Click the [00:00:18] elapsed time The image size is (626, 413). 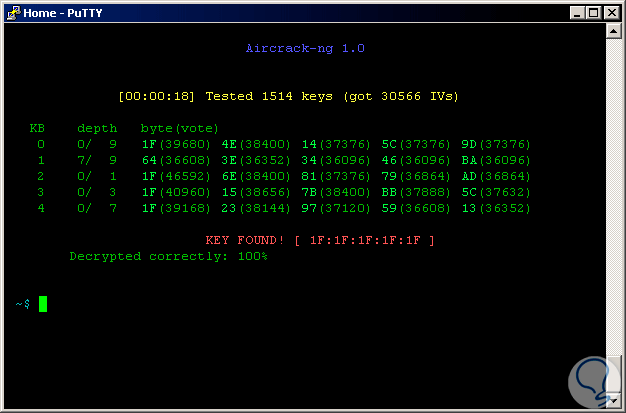(x=156, y=96)
